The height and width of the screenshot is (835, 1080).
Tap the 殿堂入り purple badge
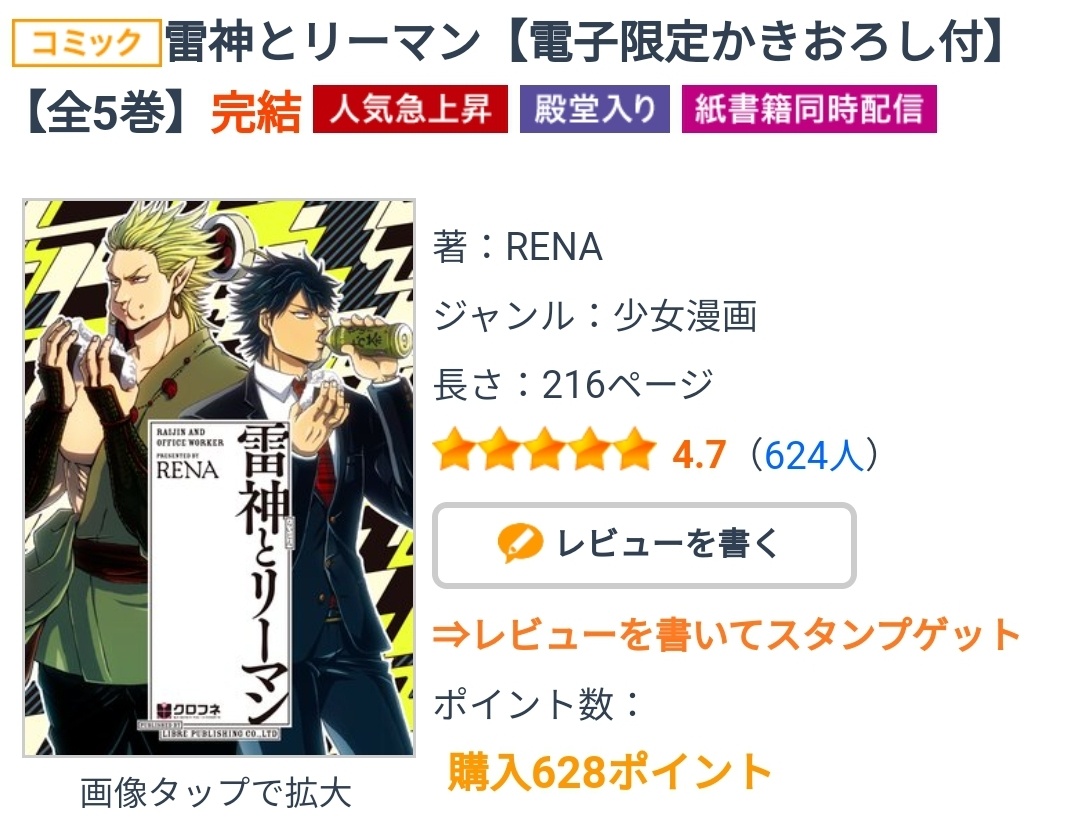[594, 109]
